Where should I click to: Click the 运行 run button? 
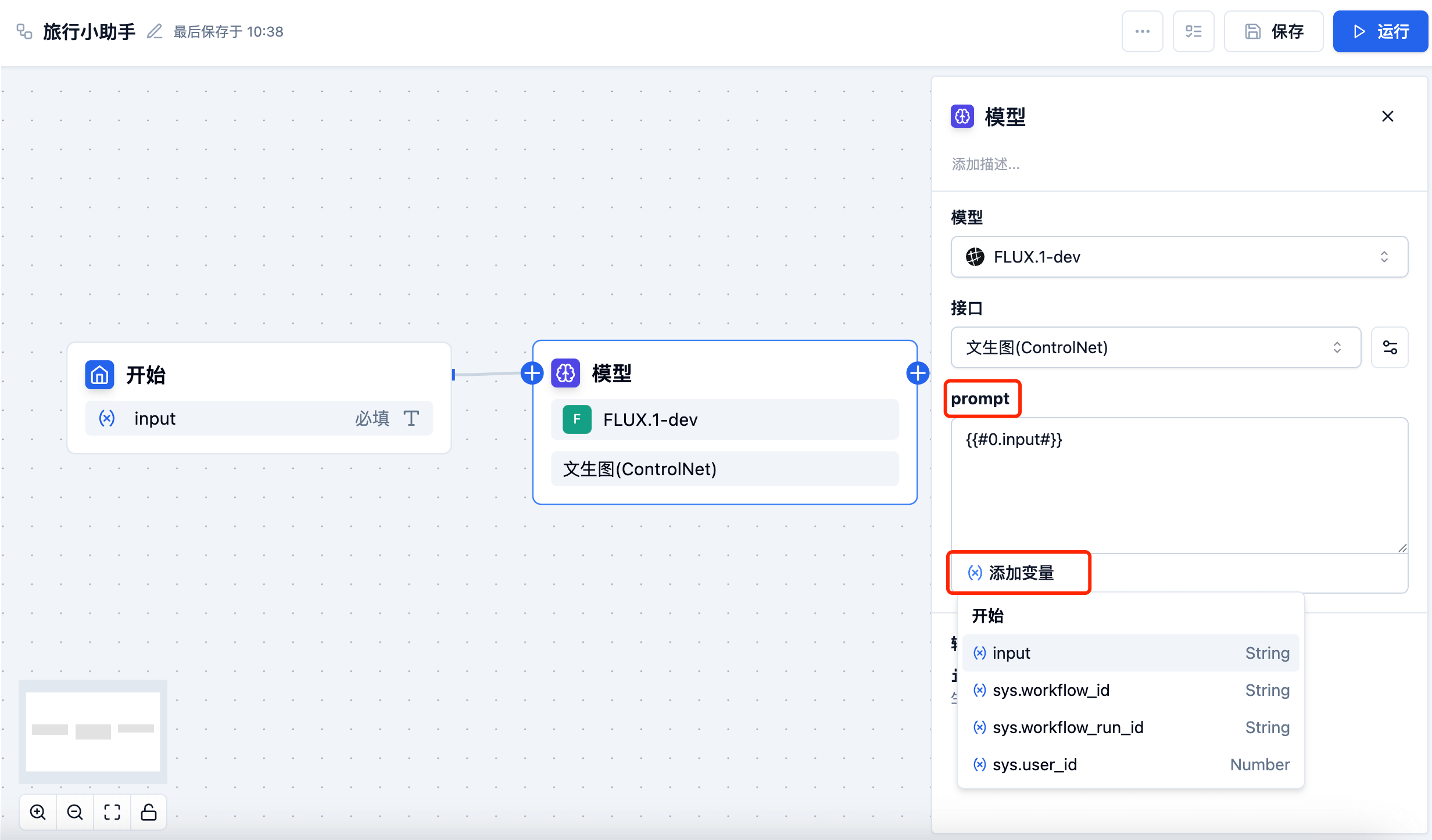pyautogui.click(x=1380, y=31)
